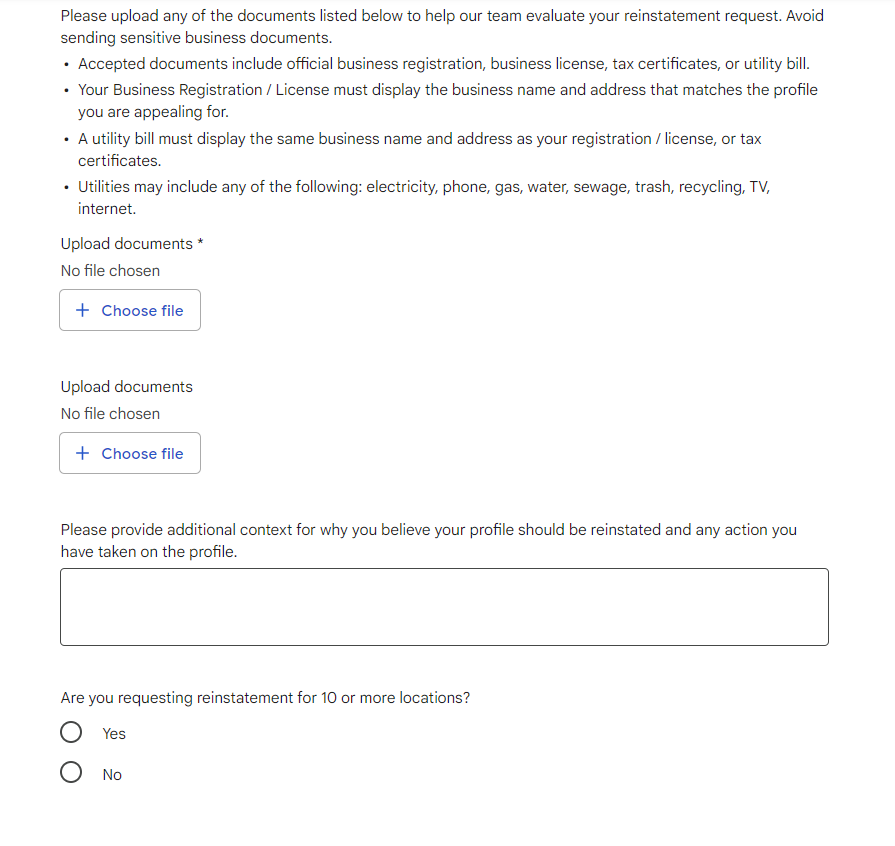Viewport: 895px width, 846px height.
Task: Click the second 'Upload documents' label without asterisk
Action: click(x=127, y=387)
